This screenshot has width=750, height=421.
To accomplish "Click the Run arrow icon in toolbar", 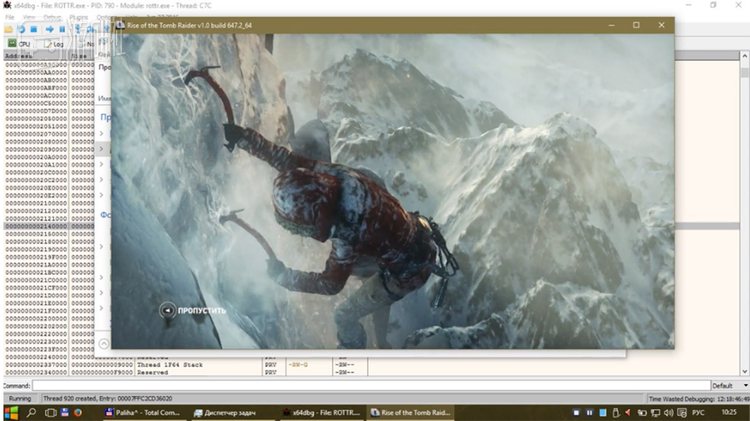I will [x=48, y=29].
